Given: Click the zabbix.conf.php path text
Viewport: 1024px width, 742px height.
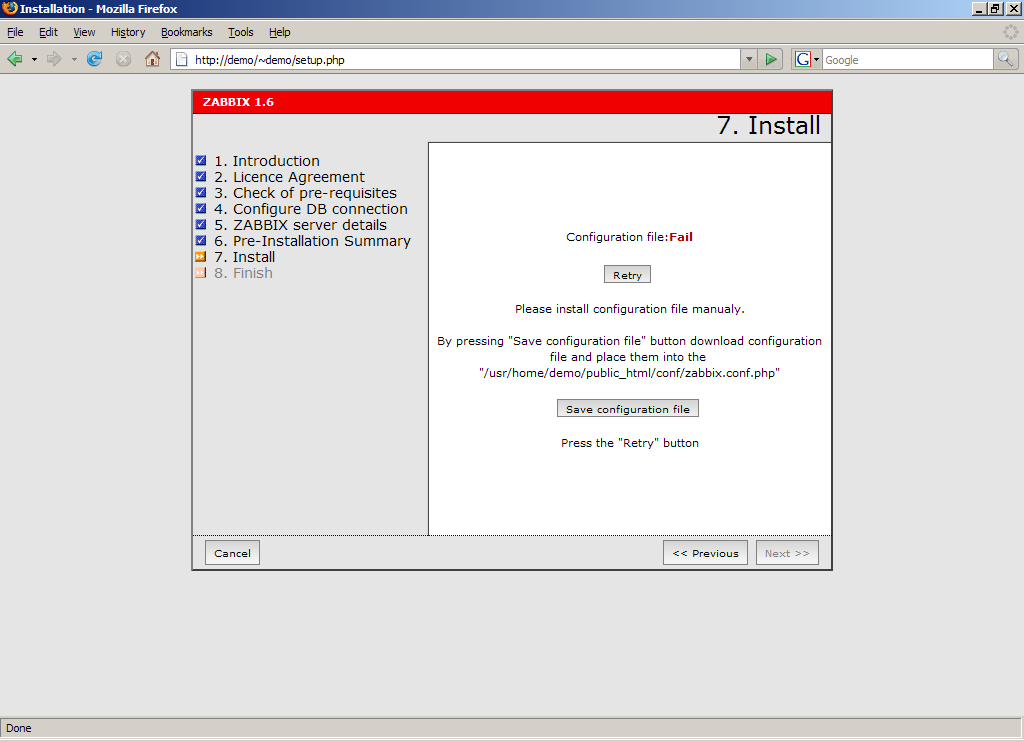Looking at the screenshot, I should click(630, 373).
